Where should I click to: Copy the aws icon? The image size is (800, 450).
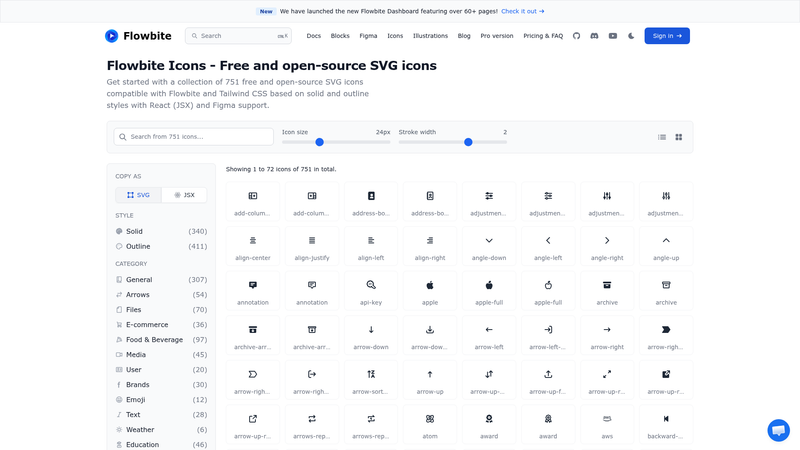tap(607, 424)
